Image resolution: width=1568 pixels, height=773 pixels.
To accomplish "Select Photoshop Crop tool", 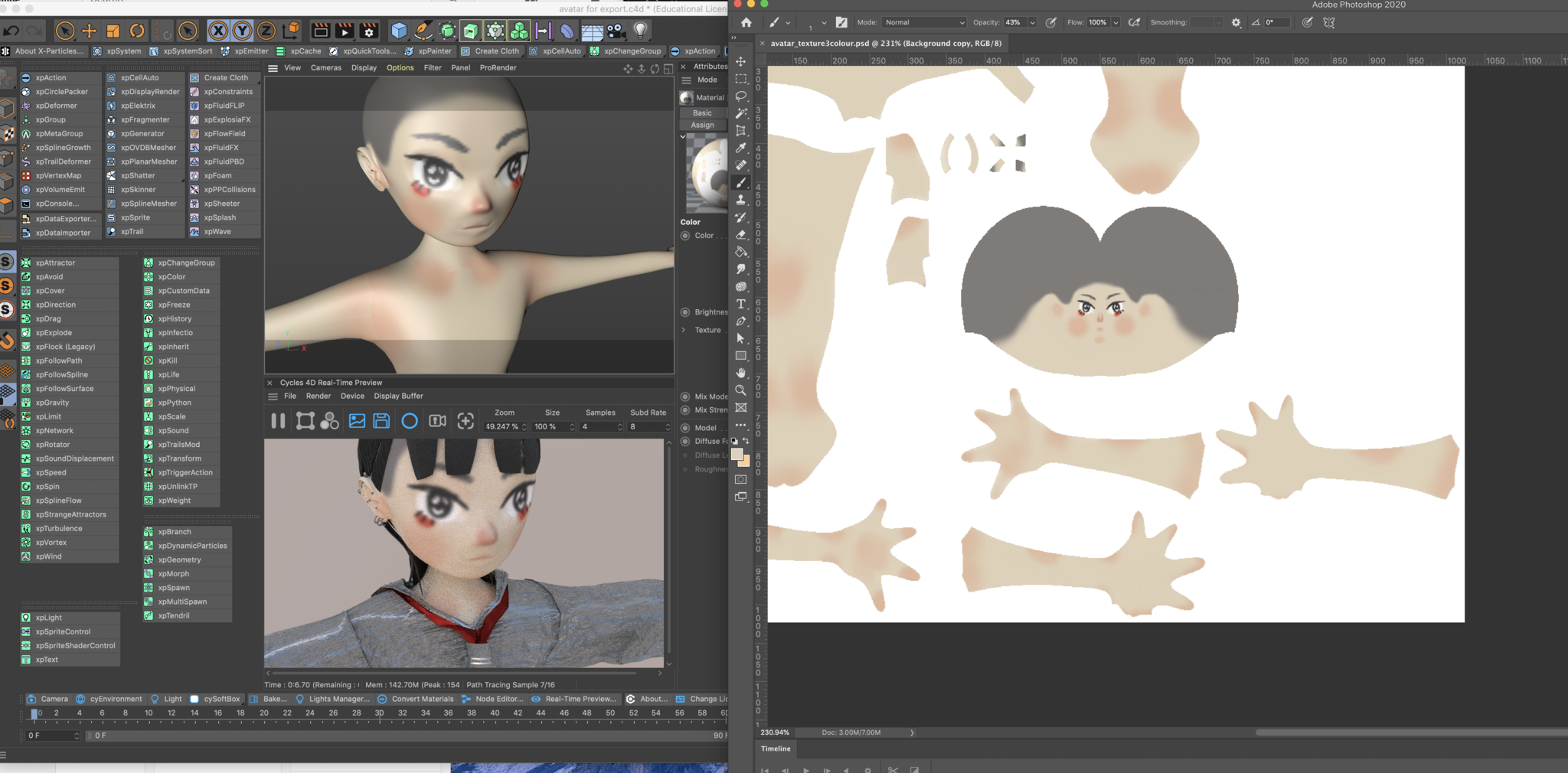I will pyautogui.click(x=741, y=130).
